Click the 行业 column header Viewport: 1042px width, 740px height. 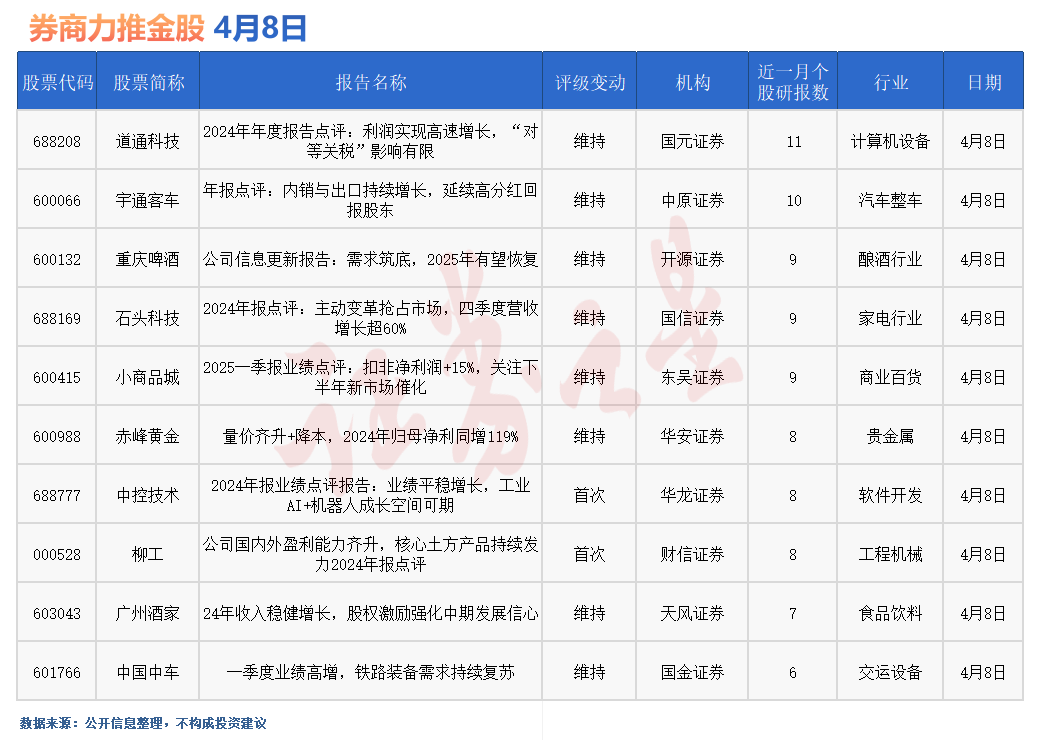[890, 82]
